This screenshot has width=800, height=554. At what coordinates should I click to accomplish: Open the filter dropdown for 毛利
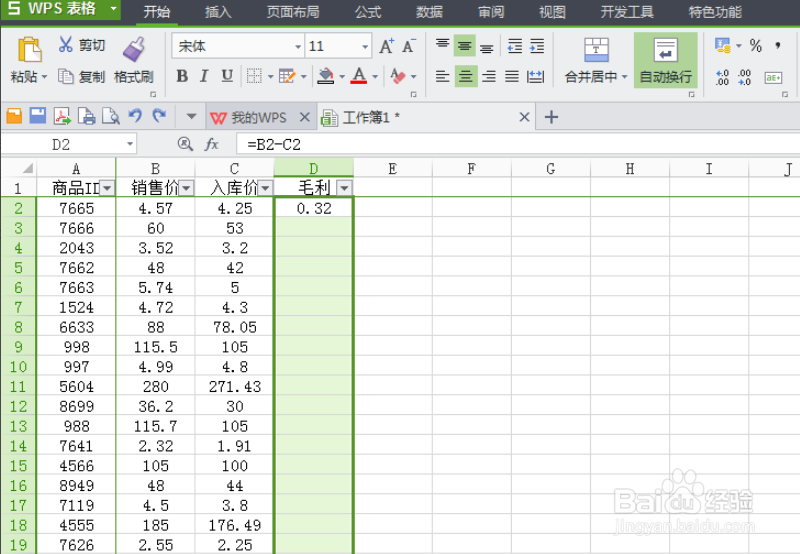(x=345, y=188)
